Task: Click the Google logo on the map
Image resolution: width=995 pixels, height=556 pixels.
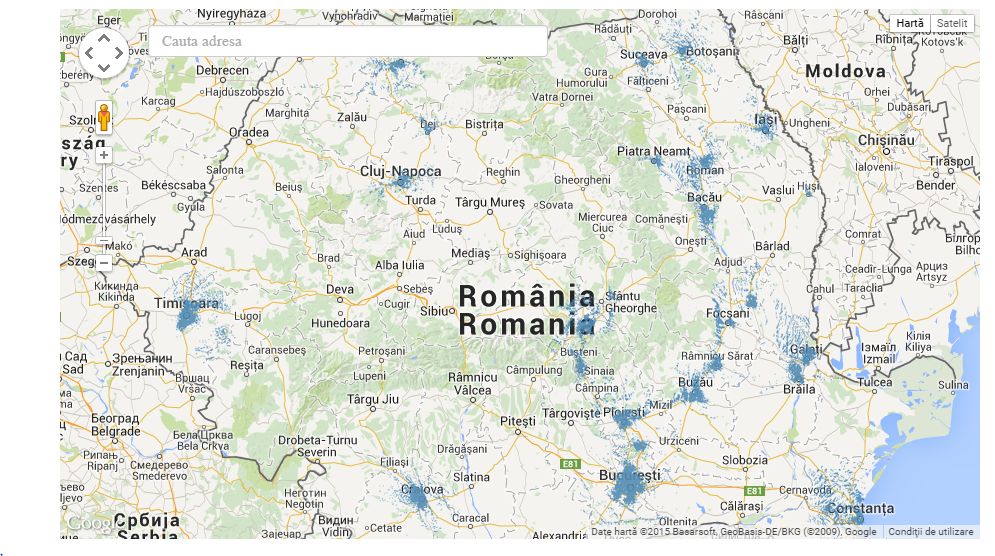Action: tap(88, 524)
